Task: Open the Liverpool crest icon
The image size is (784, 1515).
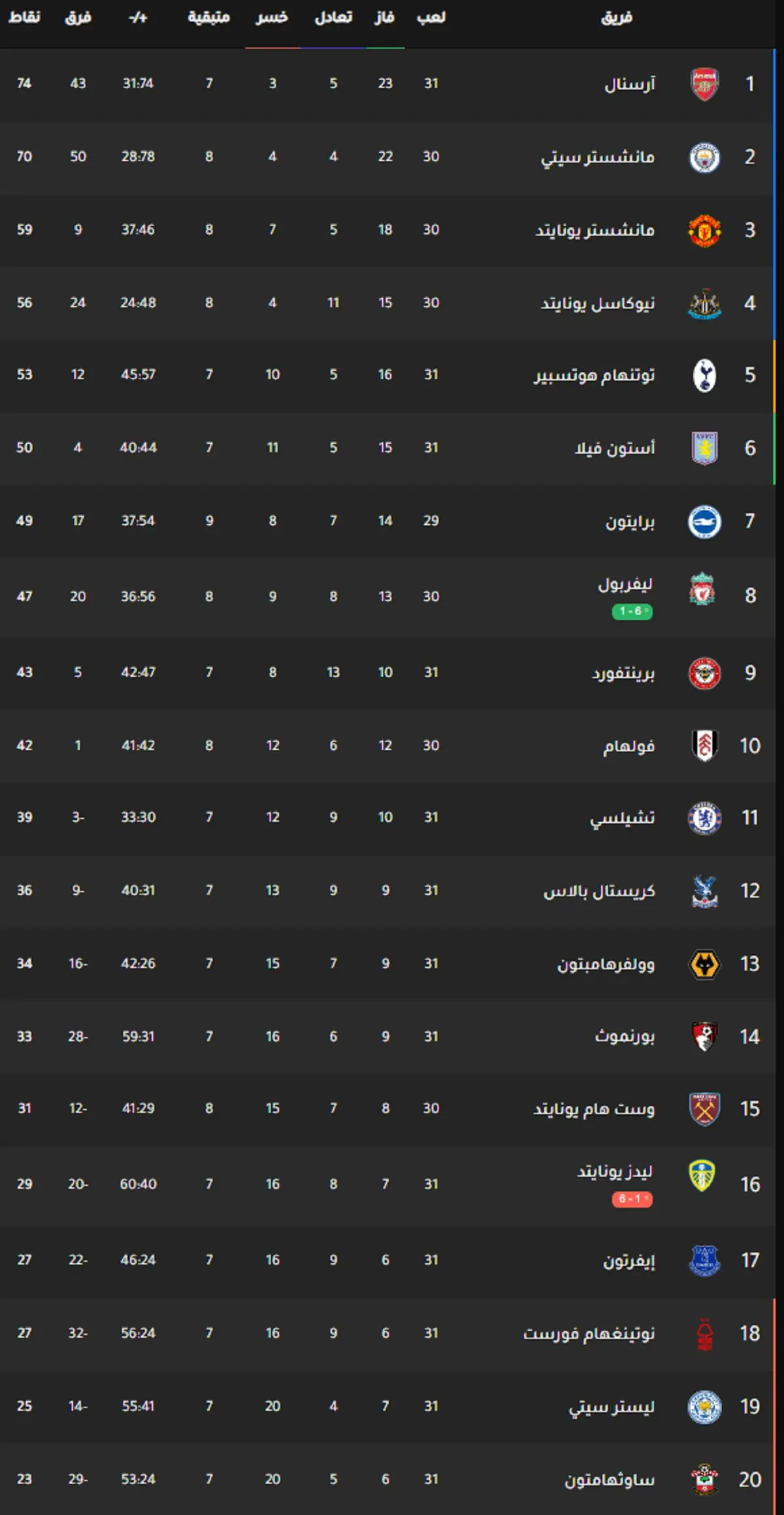Action: click(x=702, y=590)
